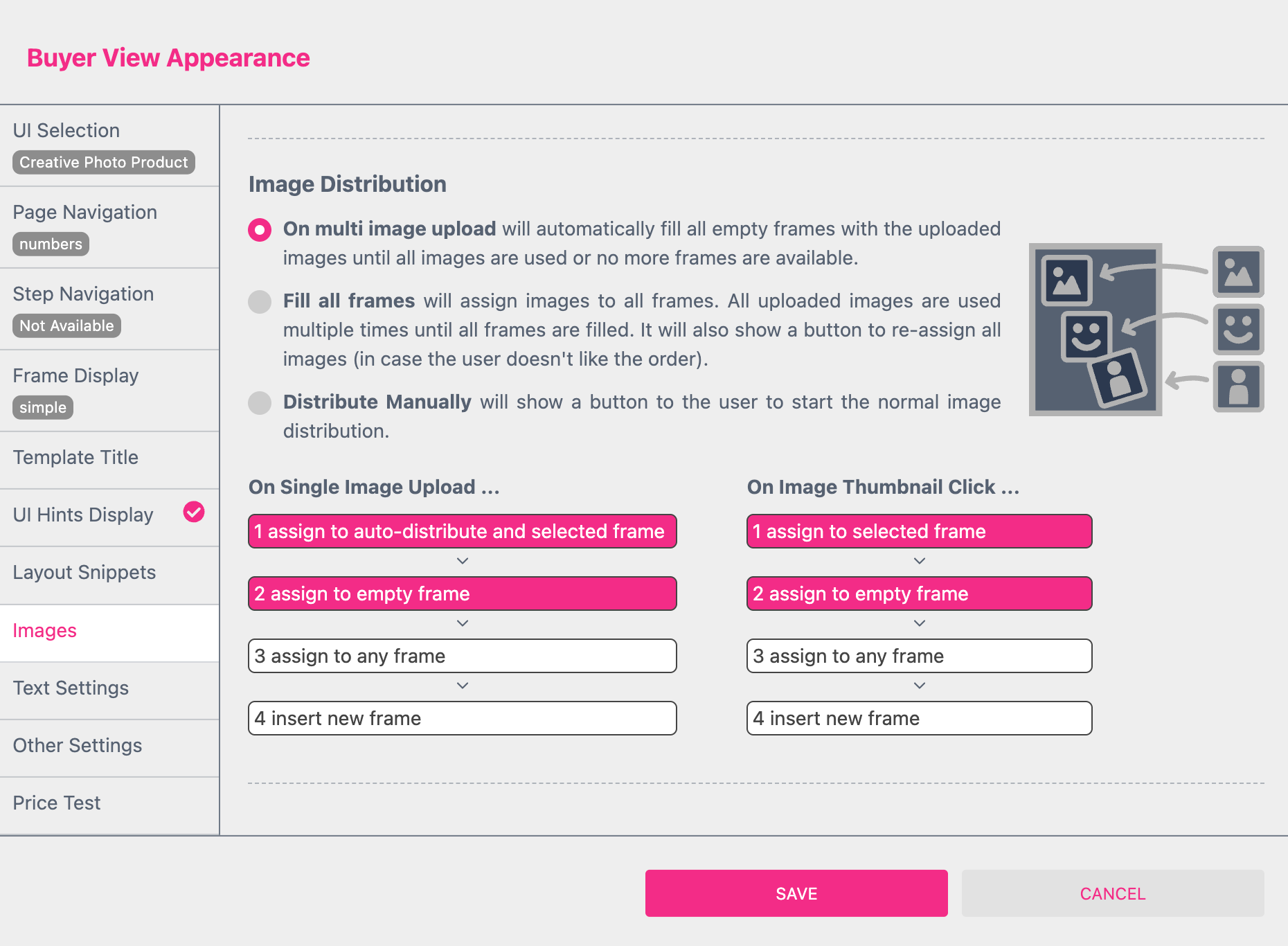1288x946 pixels.
Task: Toggle single upload option 3 assign to any frame
Action: (463, 656)
